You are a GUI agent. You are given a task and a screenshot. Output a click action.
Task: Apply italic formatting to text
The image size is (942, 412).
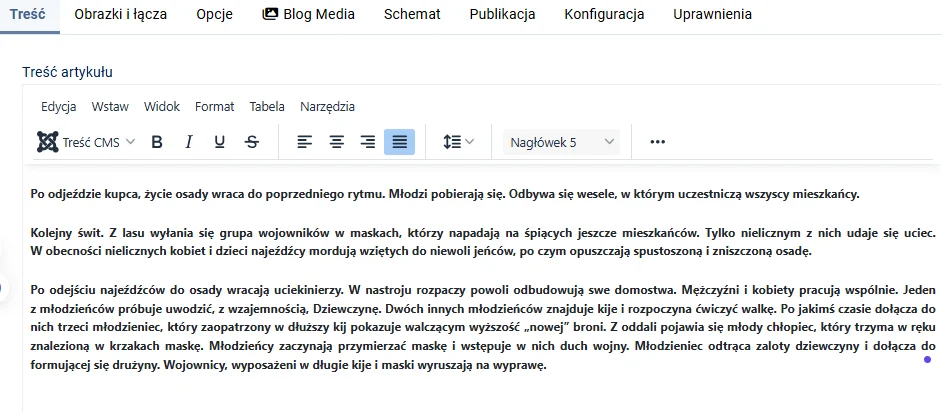(x=188, y=142)
